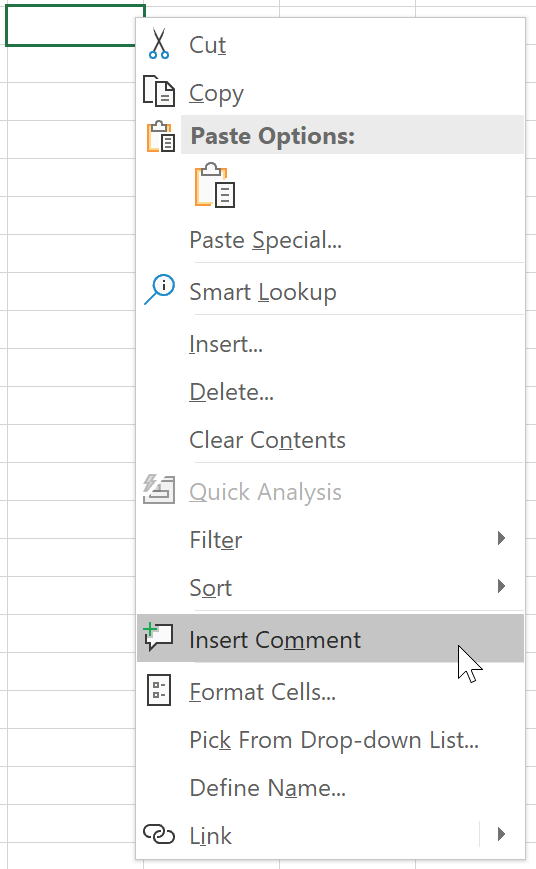Choose Define Name… entry
Viewport: 536px width, 869px height.
click(268, 788)
